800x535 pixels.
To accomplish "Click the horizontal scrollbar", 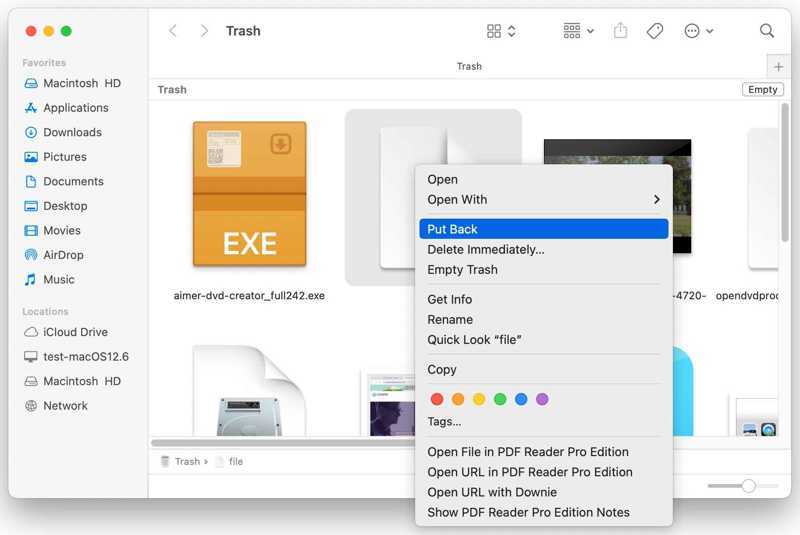I will (284, 443).
